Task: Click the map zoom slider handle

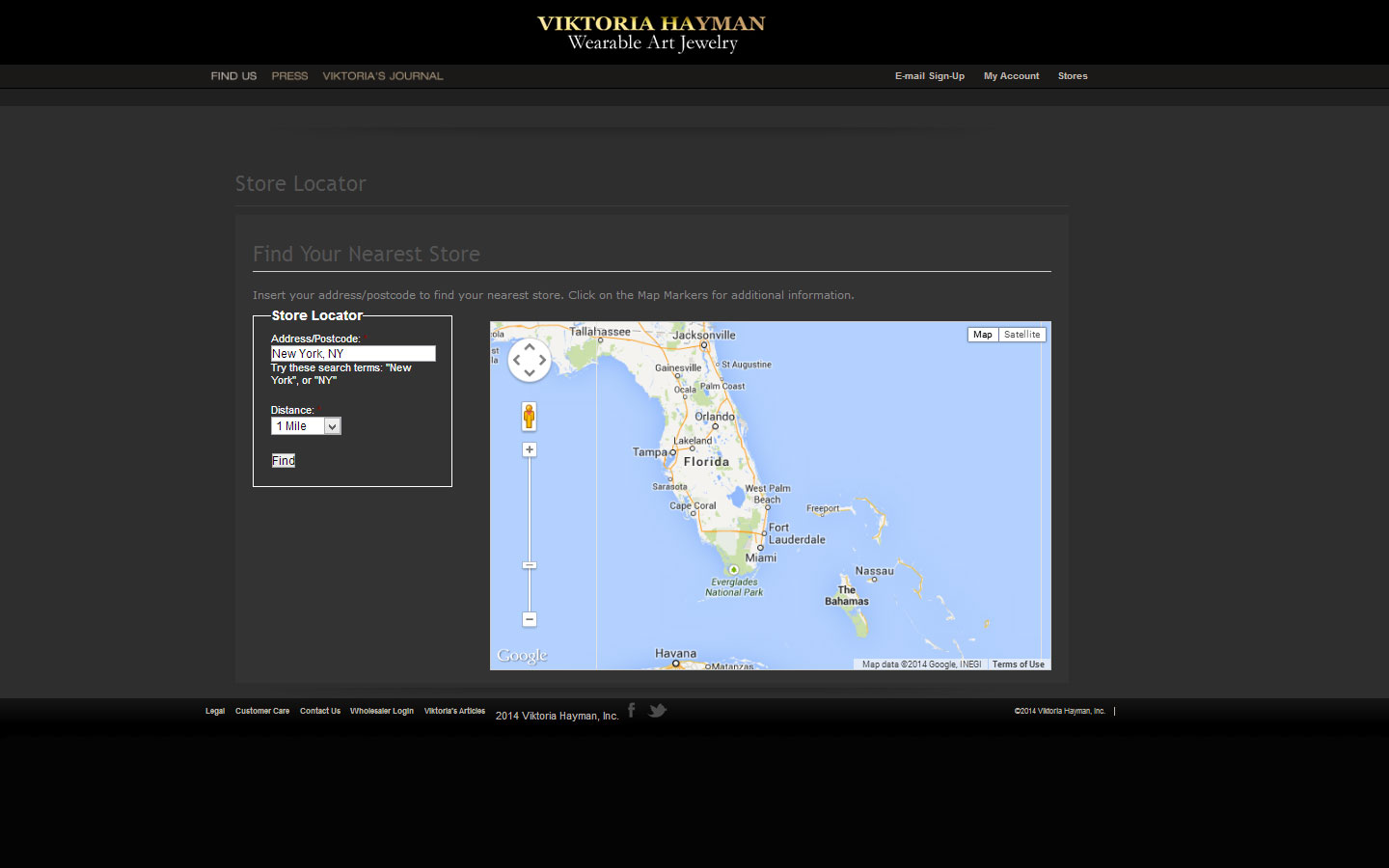Action: [530, 565]
